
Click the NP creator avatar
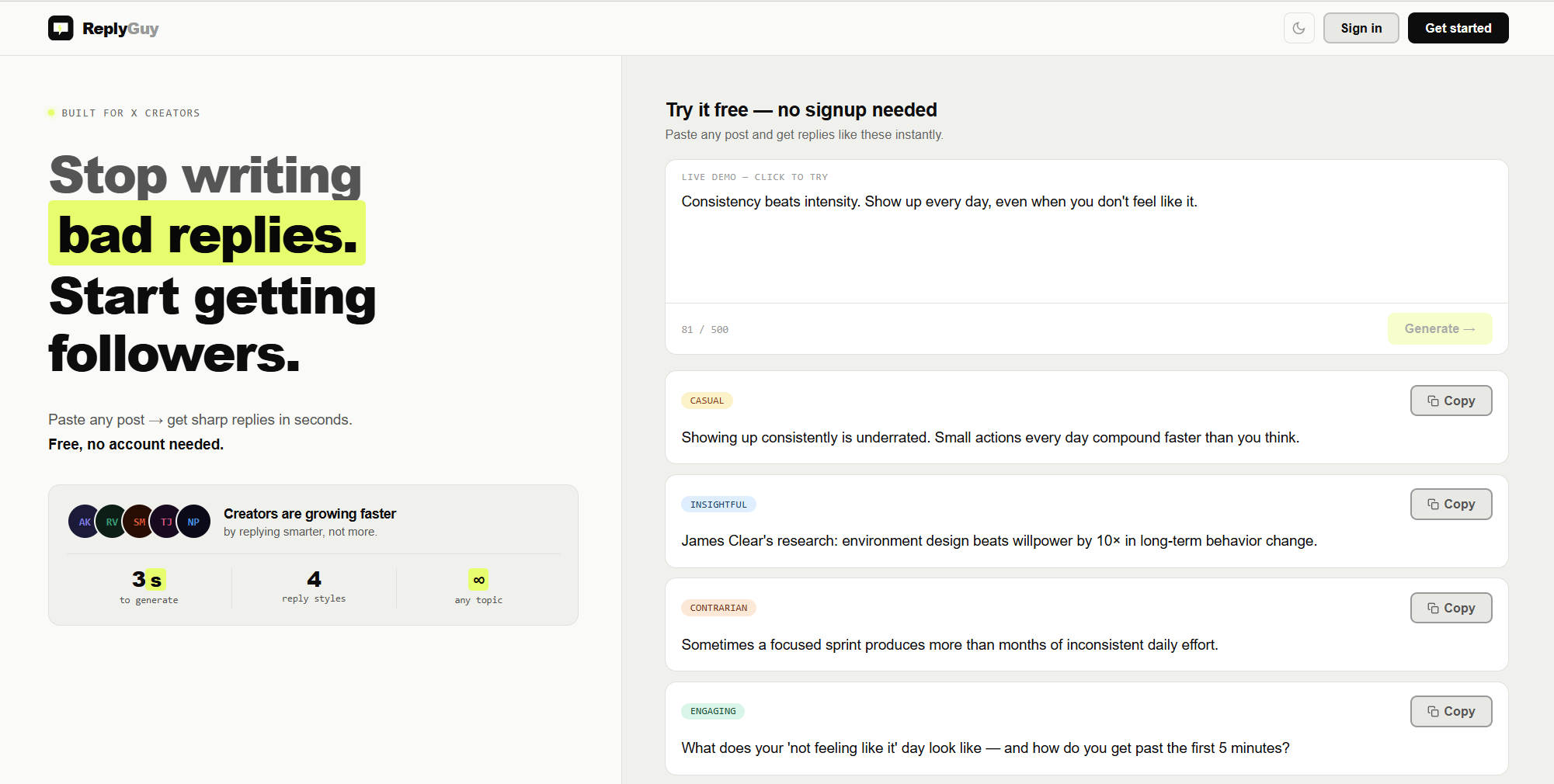pos(194,522)
